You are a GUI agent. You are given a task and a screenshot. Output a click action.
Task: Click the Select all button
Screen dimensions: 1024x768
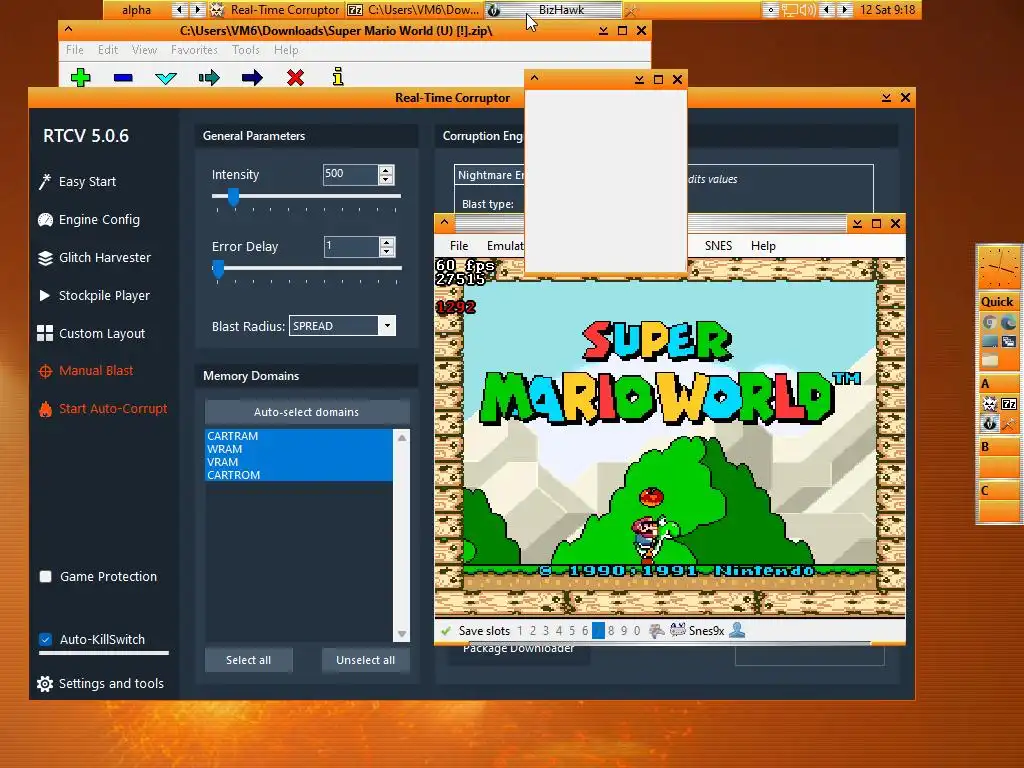coord(248,660)
